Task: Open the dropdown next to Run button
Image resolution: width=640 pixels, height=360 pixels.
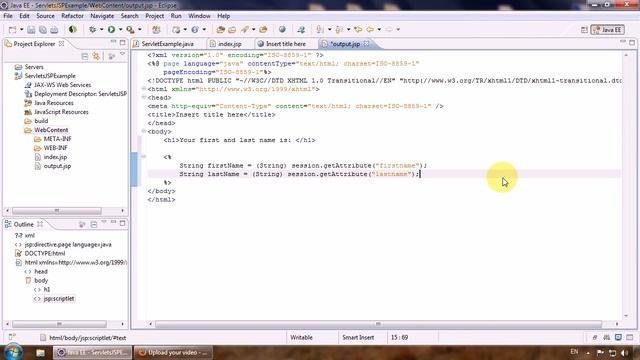Action: pyautogui.click(x=120, y=29)
